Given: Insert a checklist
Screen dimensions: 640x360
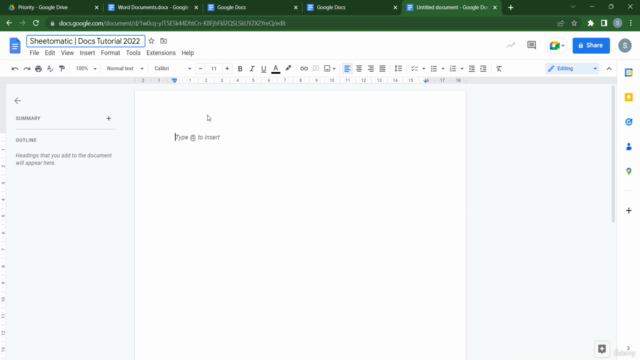Looking at the screenshot, I should pos(414,69).
